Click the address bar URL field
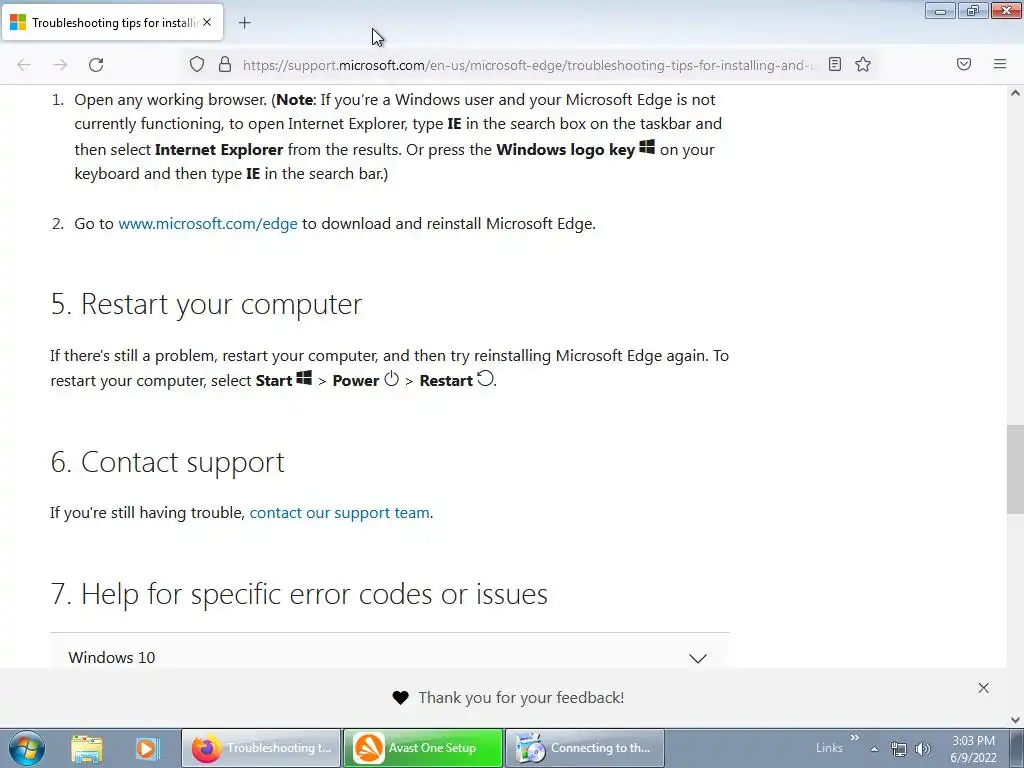The image size is (1024, 768). click(529, 65)
